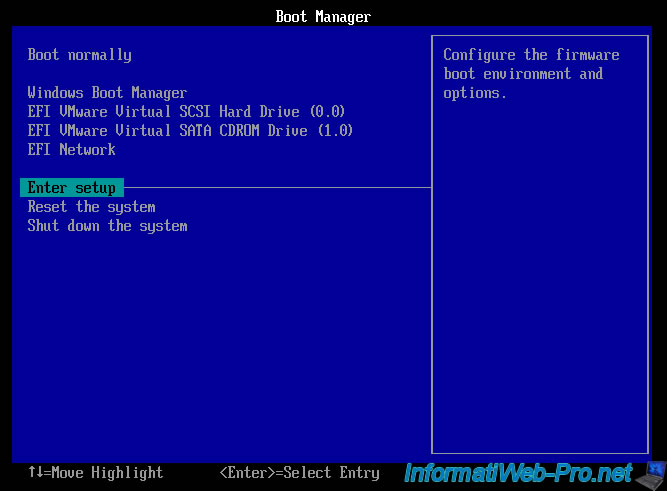Viewport: 667px width, 491px height.
Task: Click the Boot Manager title text
Action: pos(323,17)
